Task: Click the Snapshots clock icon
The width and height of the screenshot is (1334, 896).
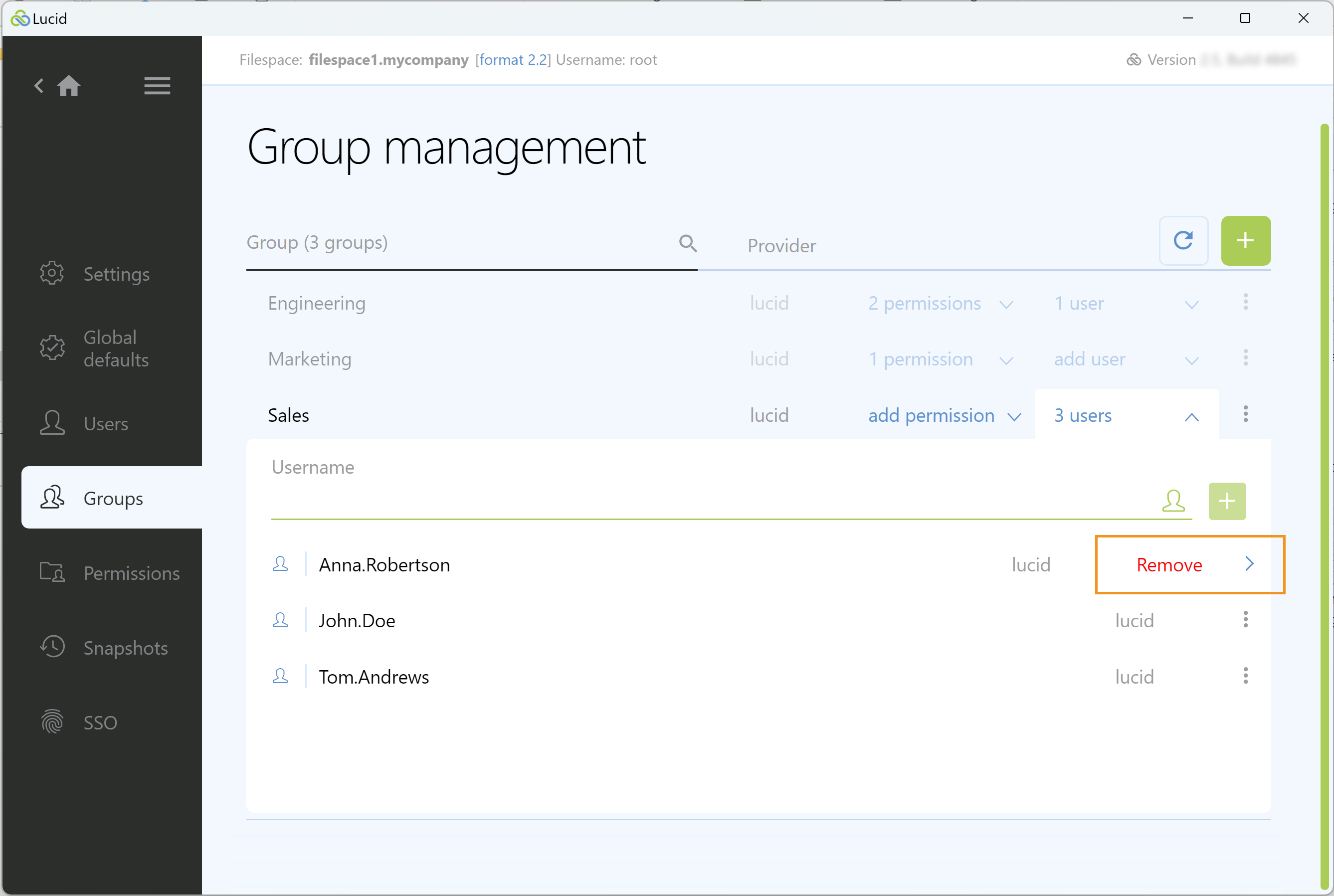Action: [x=52, y=647]
